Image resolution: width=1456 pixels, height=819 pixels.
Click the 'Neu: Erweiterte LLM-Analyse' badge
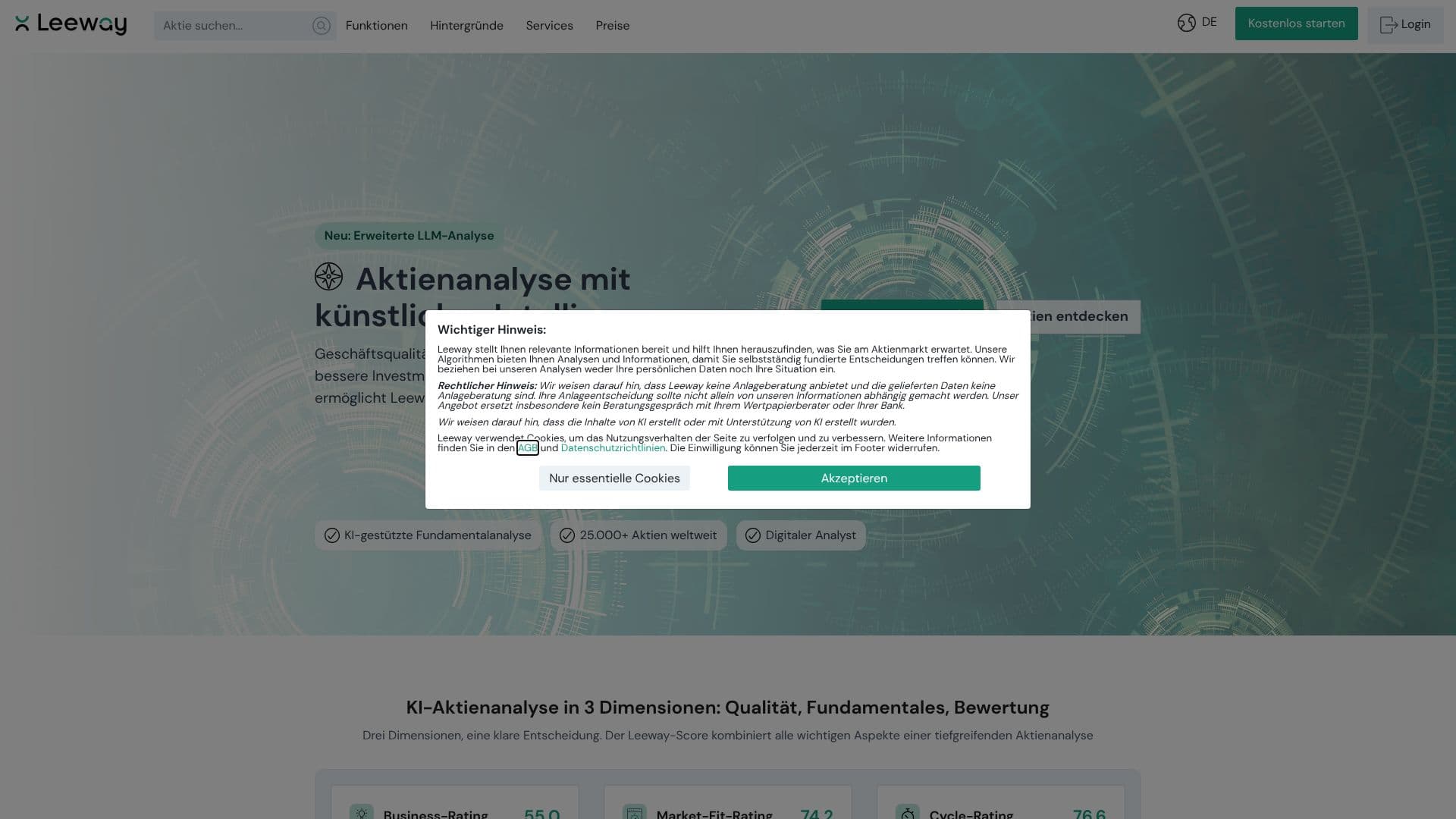409,236
